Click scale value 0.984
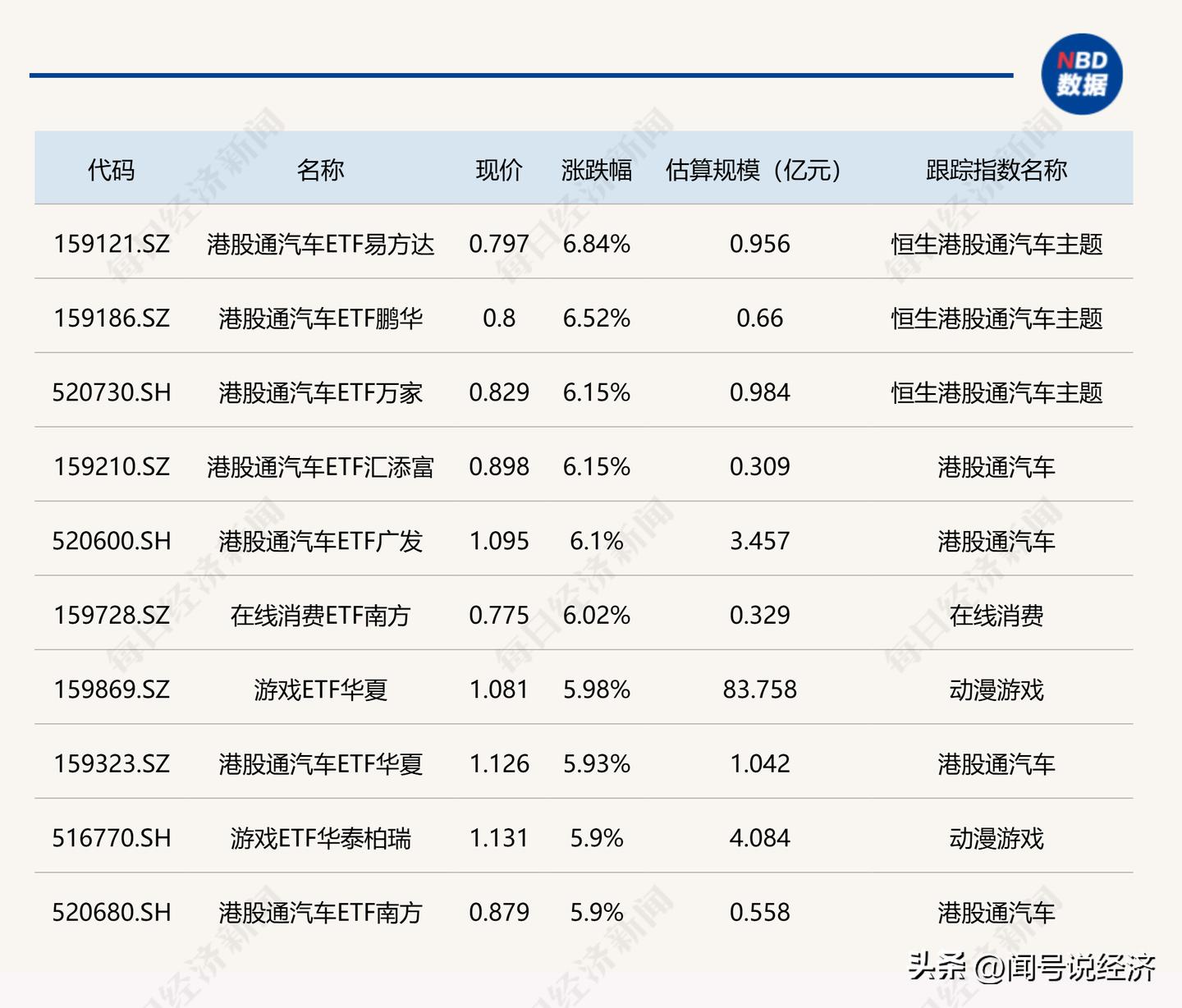The height and width of the screenshot is (1008, 1182). tap(760, 392)
